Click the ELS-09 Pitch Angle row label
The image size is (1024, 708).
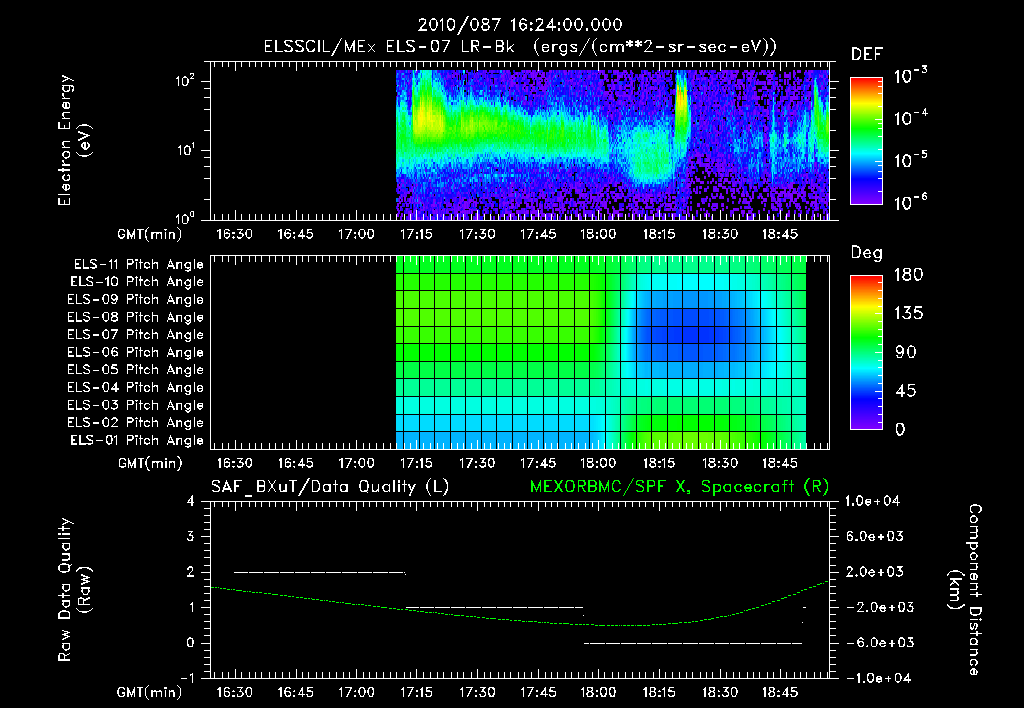click(x=135, y=300)
